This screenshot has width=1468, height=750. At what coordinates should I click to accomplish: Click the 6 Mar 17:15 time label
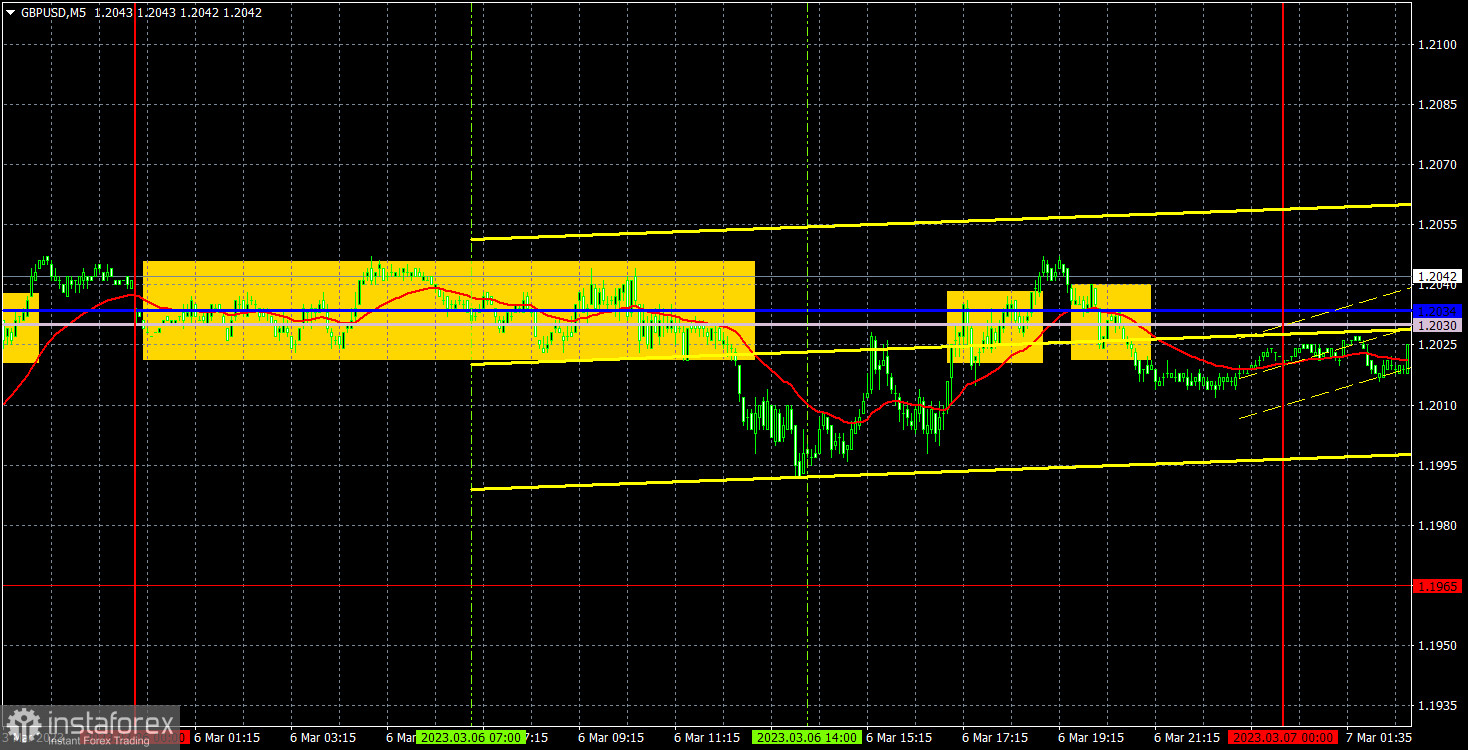click(995, 738)
